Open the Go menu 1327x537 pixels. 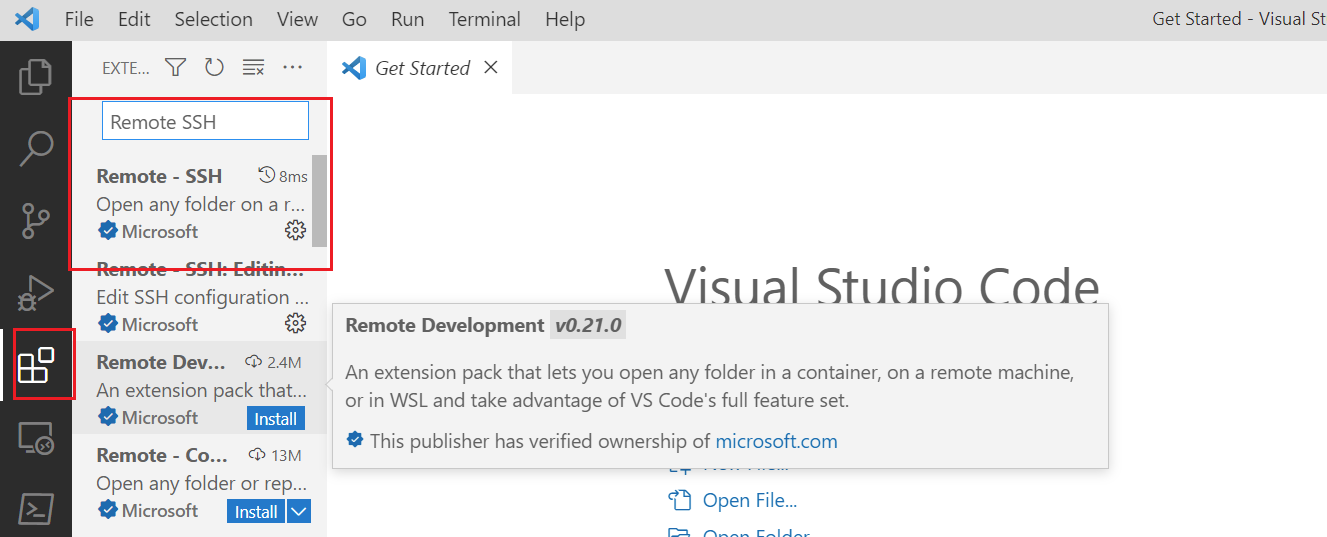click(354, 19)
